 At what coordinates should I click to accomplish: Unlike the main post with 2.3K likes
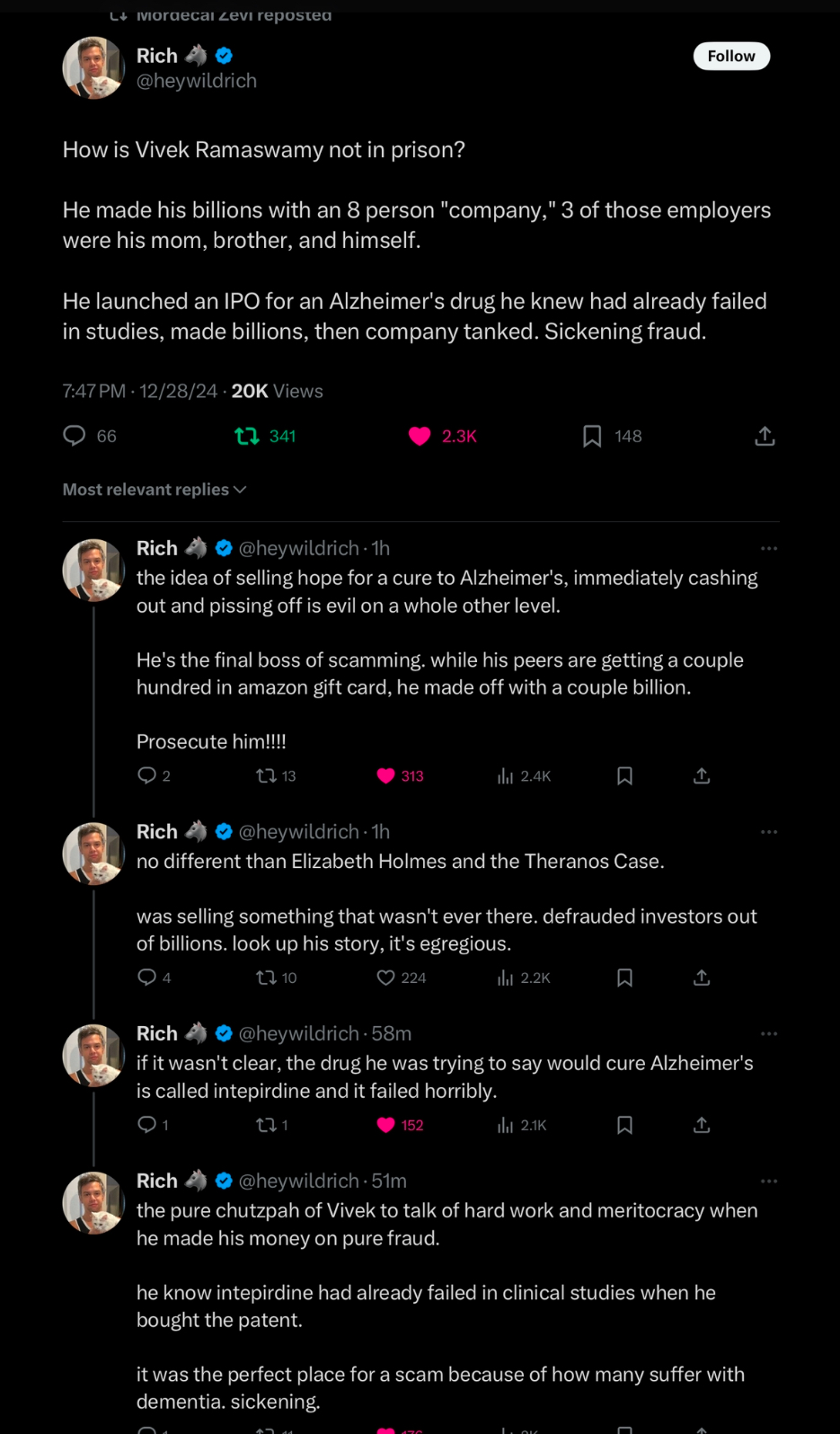point(420,436)
